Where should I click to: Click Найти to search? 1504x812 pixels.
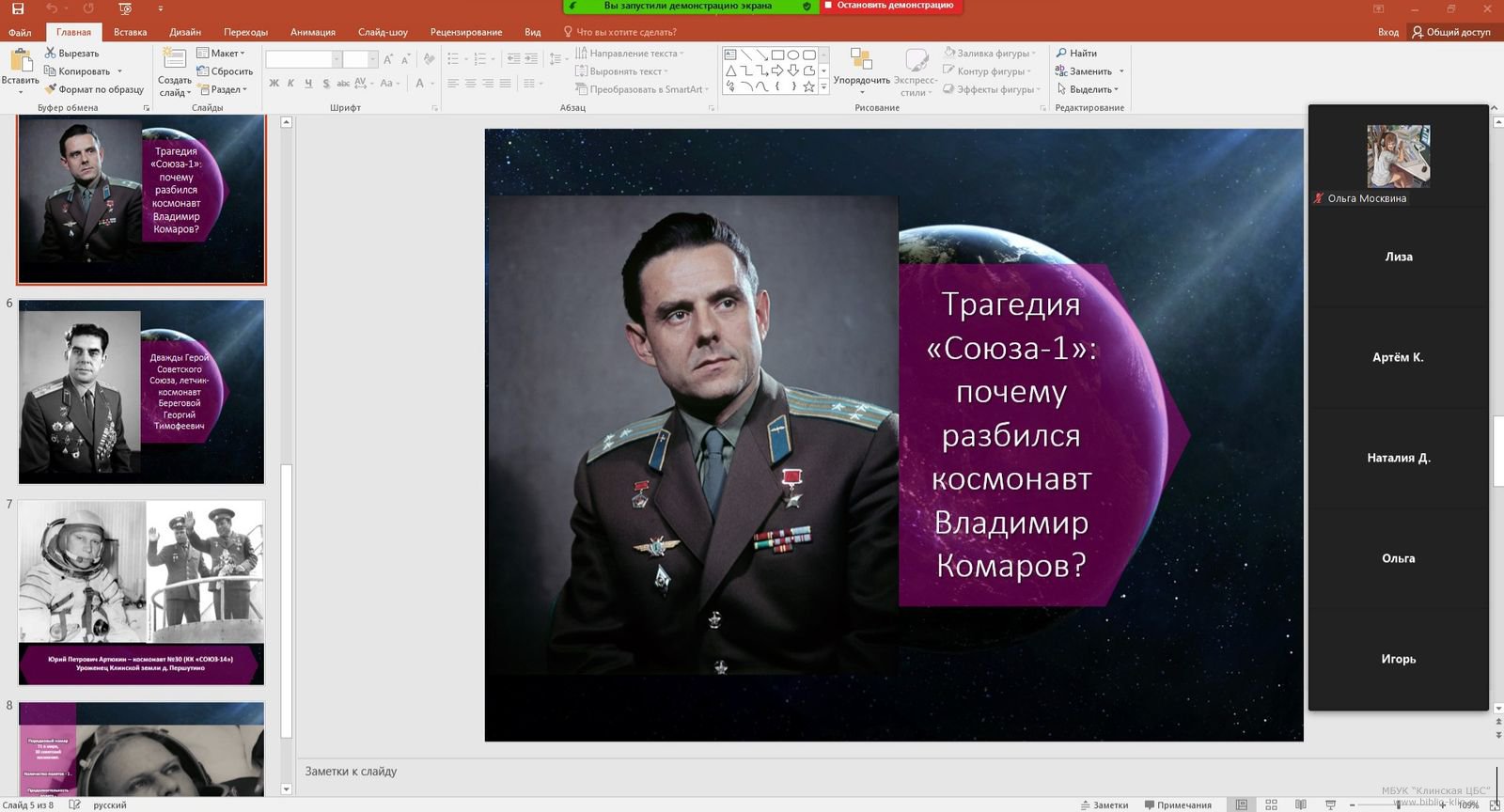pyautogui.click(x=1076, y=54)
